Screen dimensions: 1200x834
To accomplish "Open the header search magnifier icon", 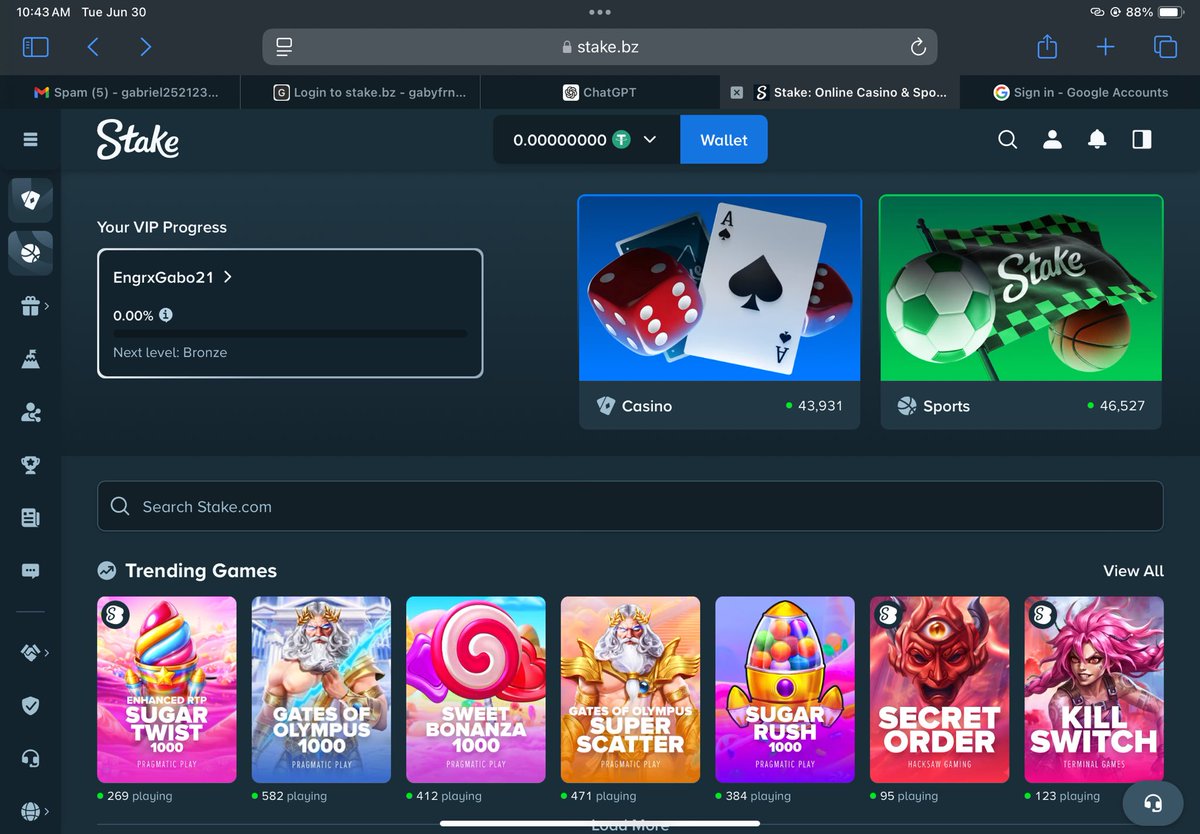I will point(1008,140).
